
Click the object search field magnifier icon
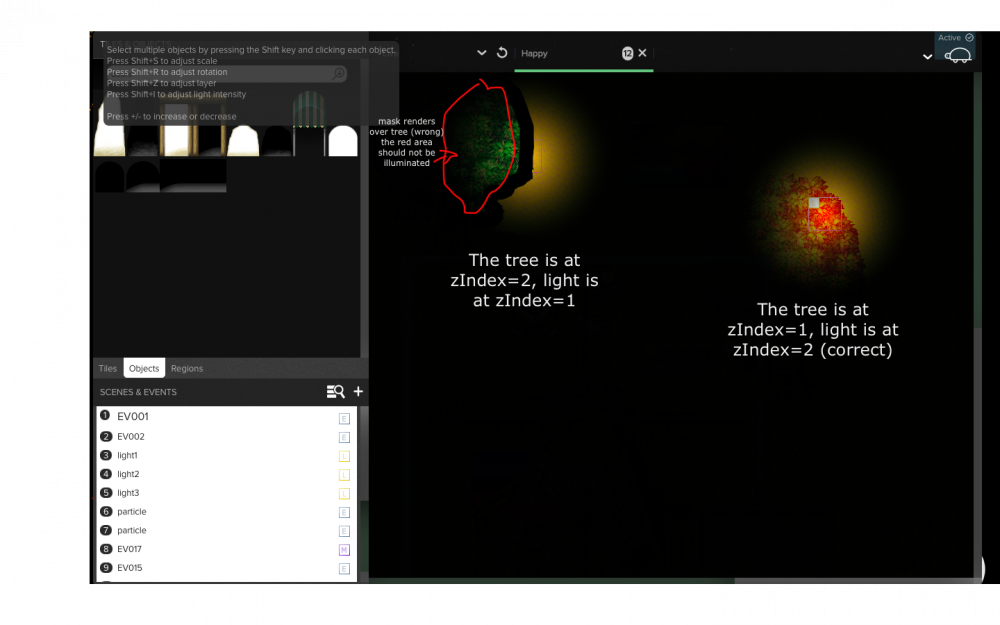tap(339, 73)
